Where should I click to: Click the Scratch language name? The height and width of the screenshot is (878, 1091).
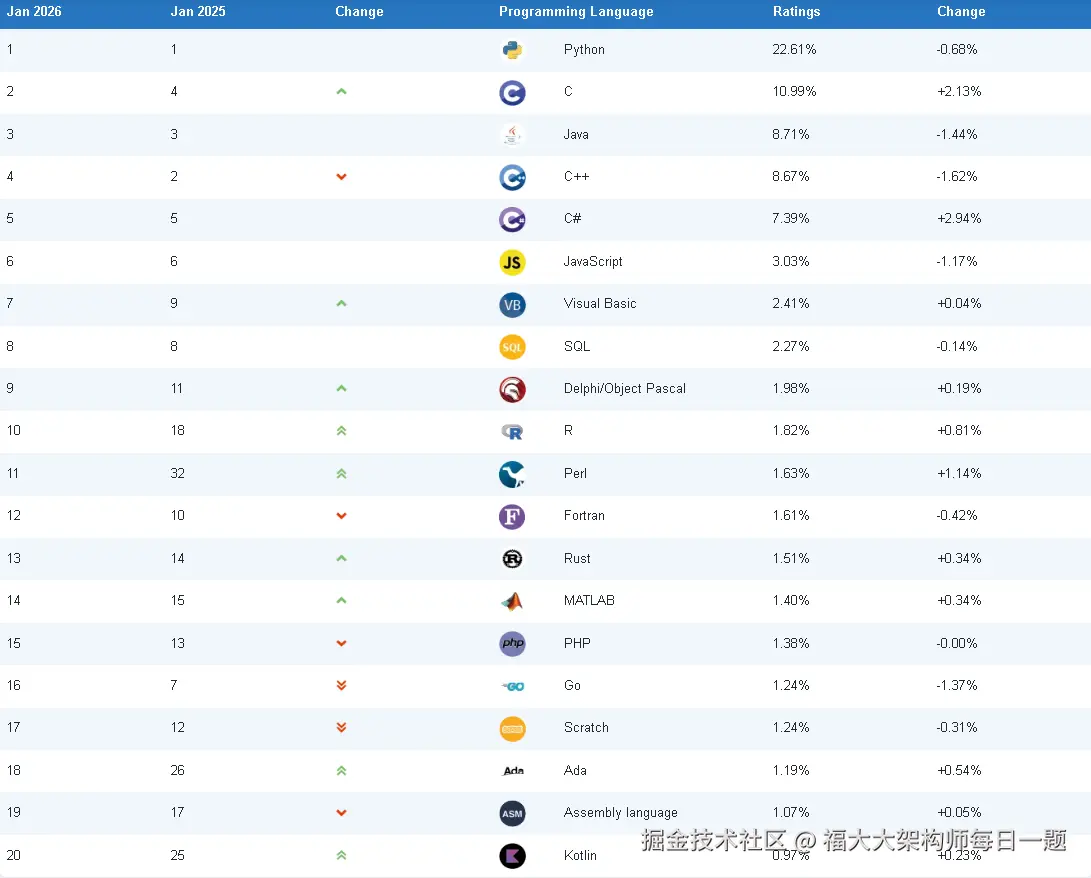[586, 728]
